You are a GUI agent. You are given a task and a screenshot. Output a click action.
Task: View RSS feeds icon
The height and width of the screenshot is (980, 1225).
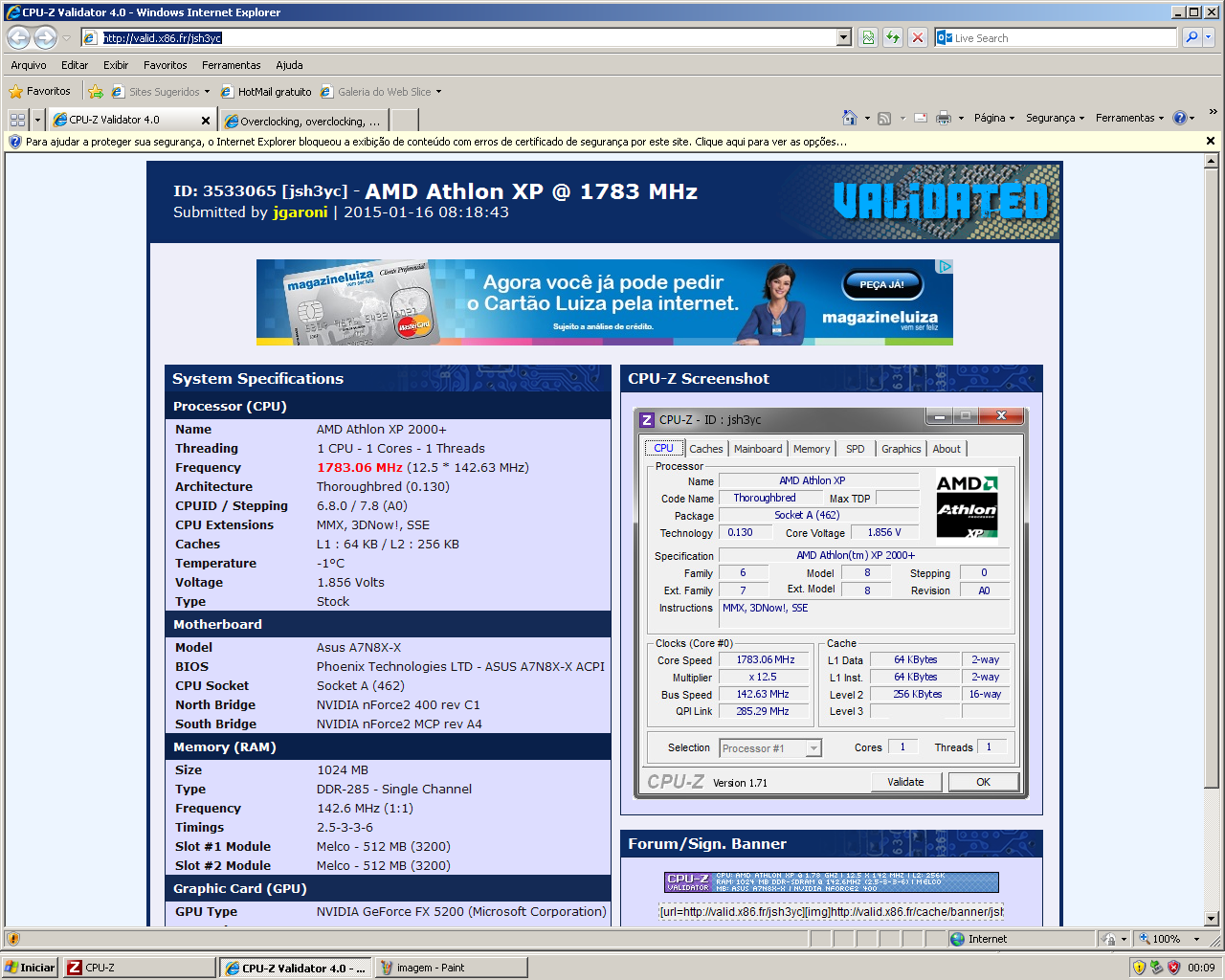pyautogui.click(x=884, y=118)
